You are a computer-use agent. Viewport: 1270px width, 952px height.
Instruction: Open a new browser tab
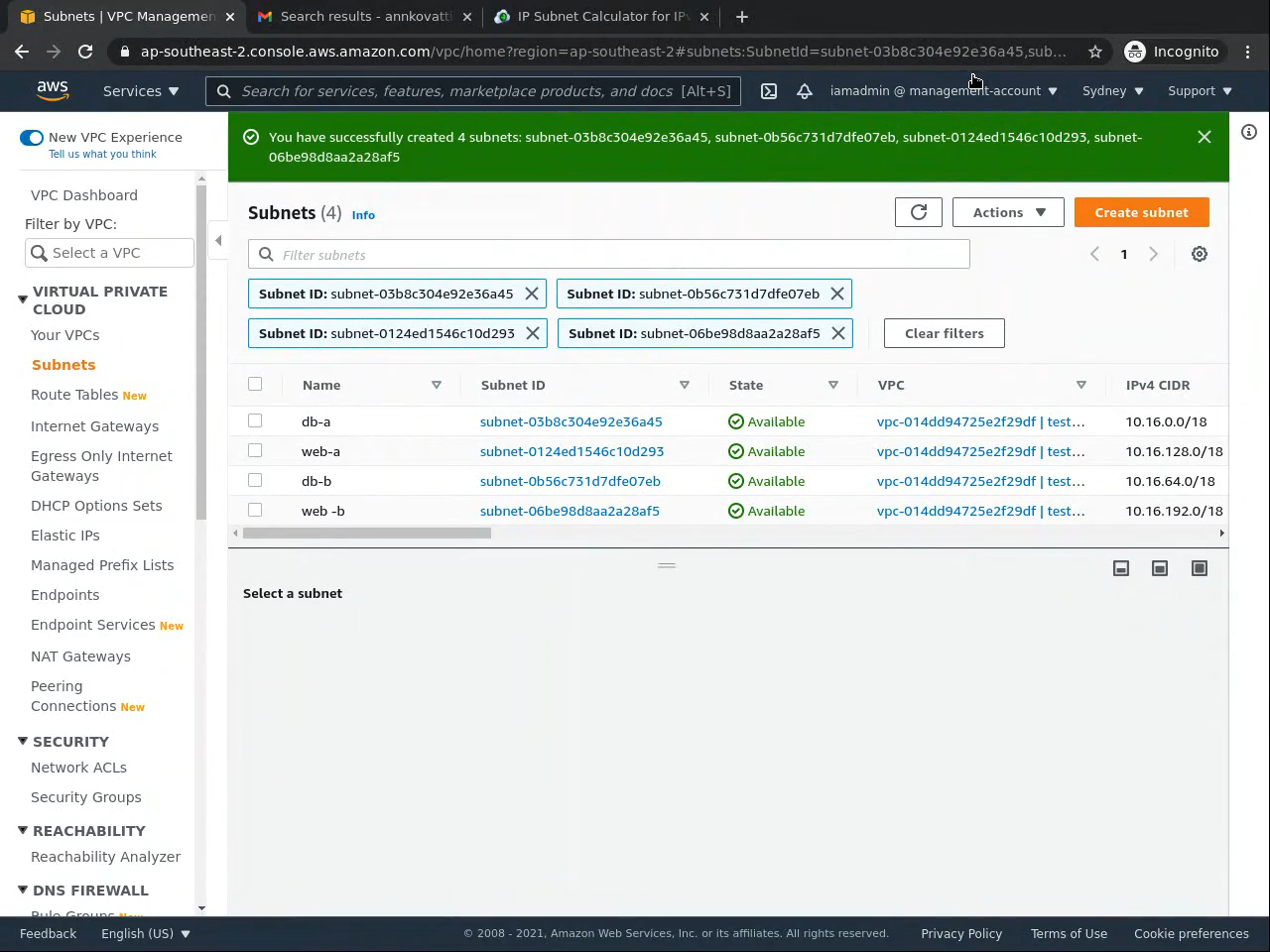(742, 16)
